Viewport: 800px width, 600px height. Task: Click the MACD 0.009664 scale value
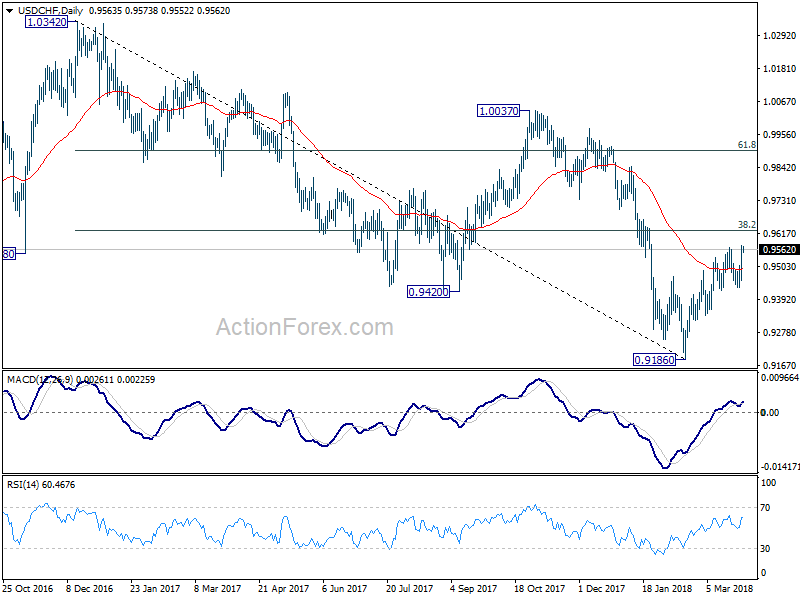(780, 378)
